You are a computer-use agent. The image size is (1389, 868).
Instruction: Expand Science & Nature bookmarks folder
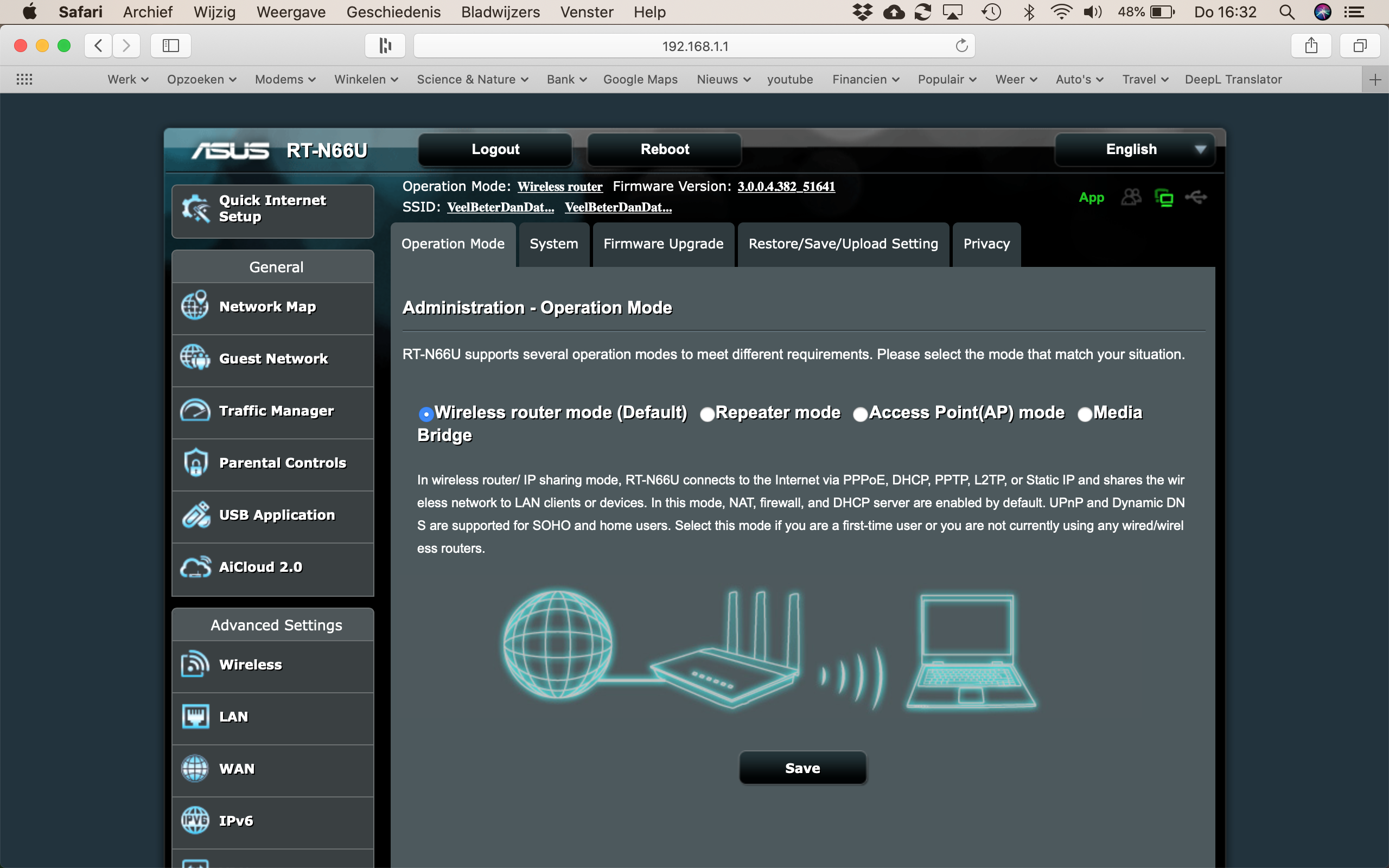473,79
